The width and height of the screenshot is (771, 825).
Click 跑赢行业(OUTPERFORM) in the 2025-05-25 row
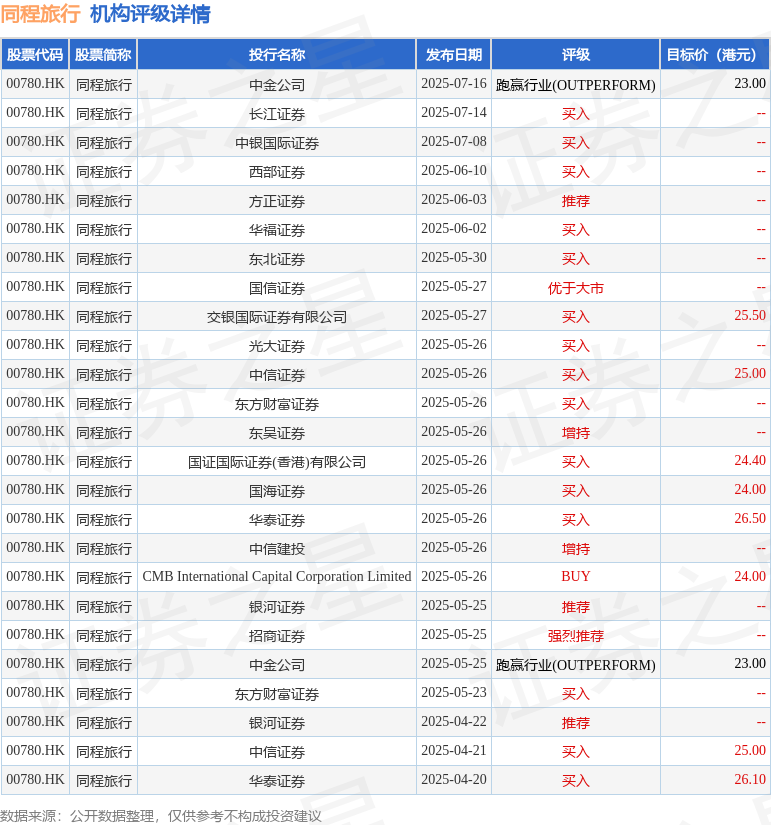[576, 665]
